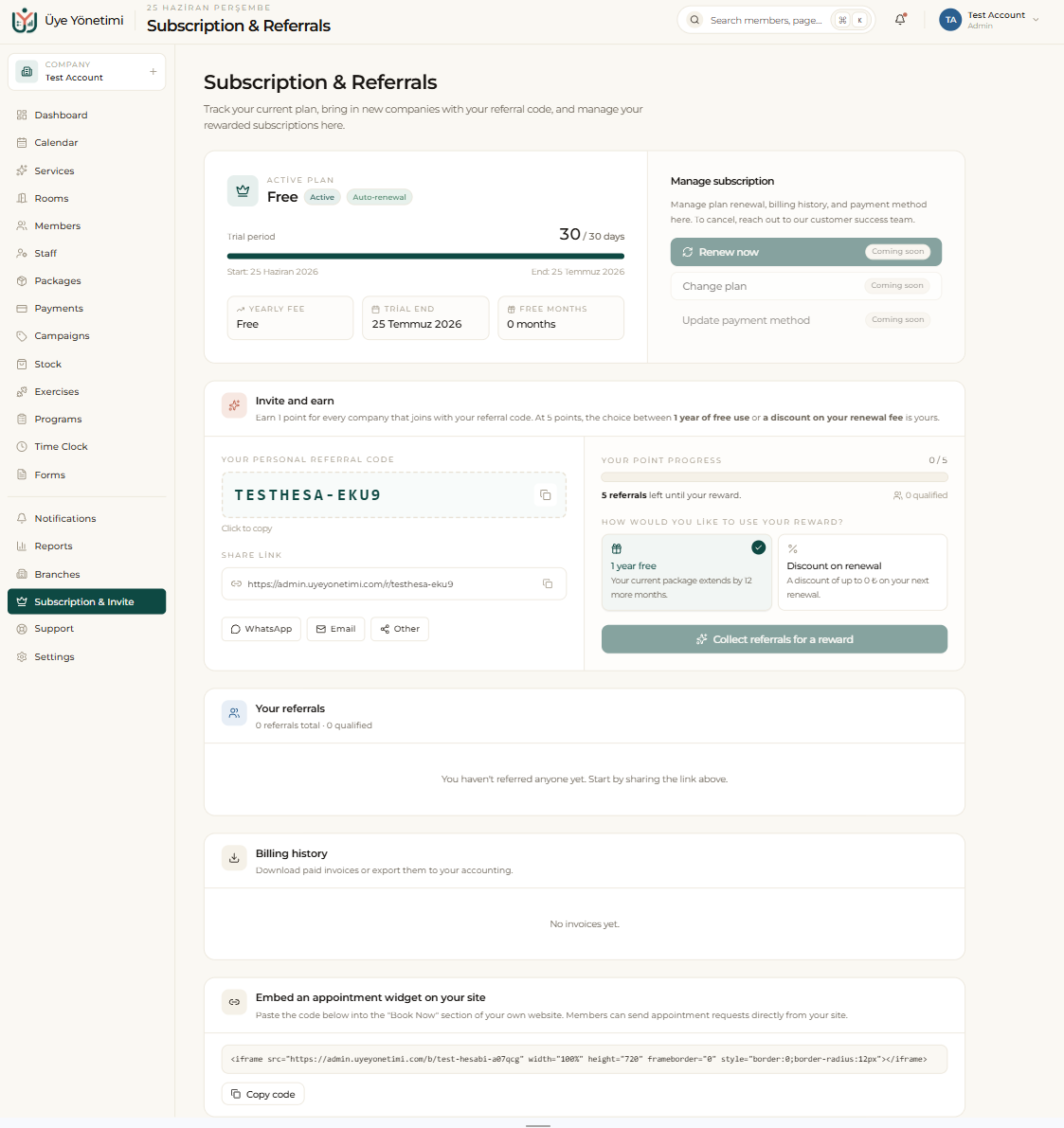Open Programs in the sidebar
1064x1128 pixels.
[86, 420]
